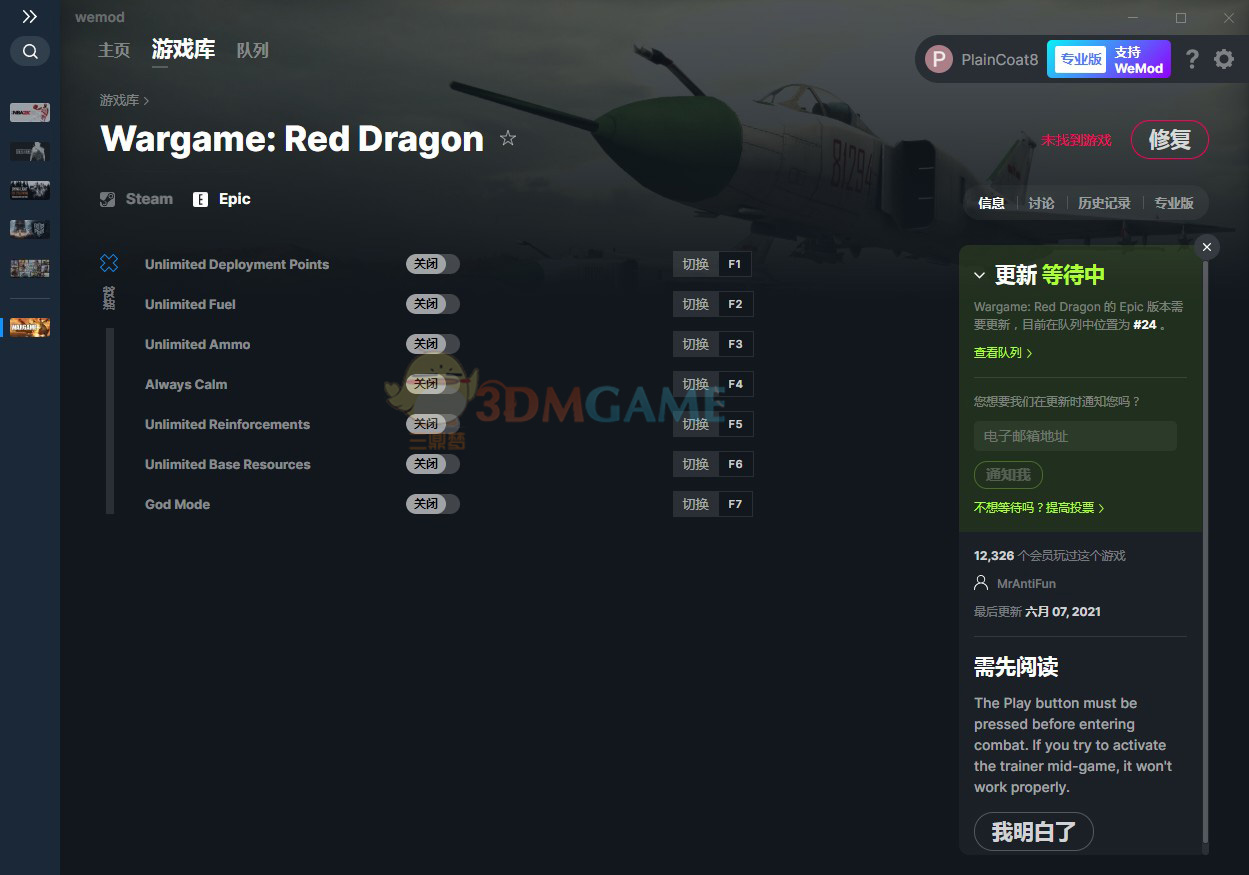The height and width of the screenshot is (875, 1249).
Task: Toggle Unlimited Ammo switch
Action: point(433,344)
